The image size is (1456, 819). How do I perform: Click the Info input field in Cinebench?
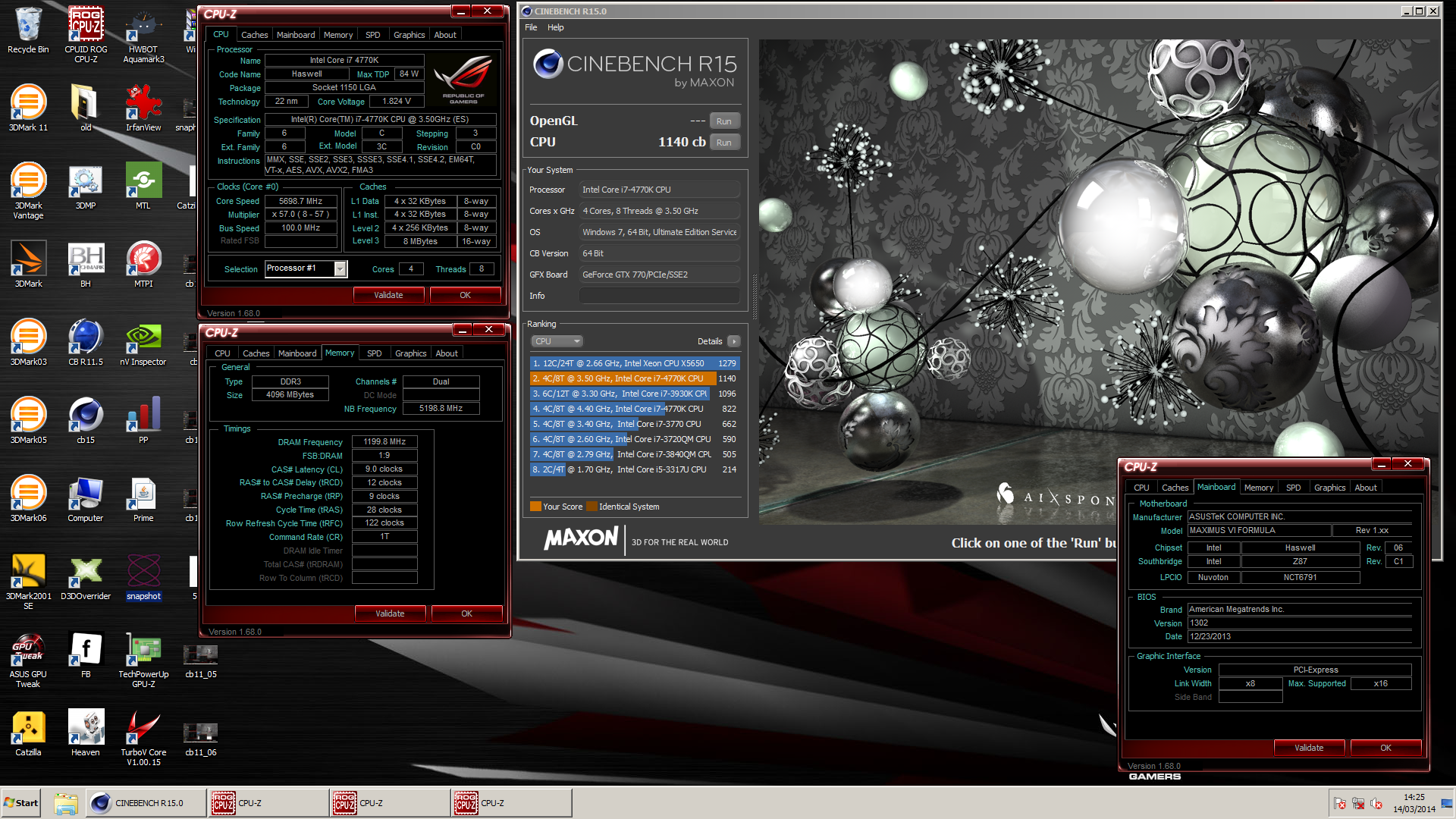click(x=659, y=296)
